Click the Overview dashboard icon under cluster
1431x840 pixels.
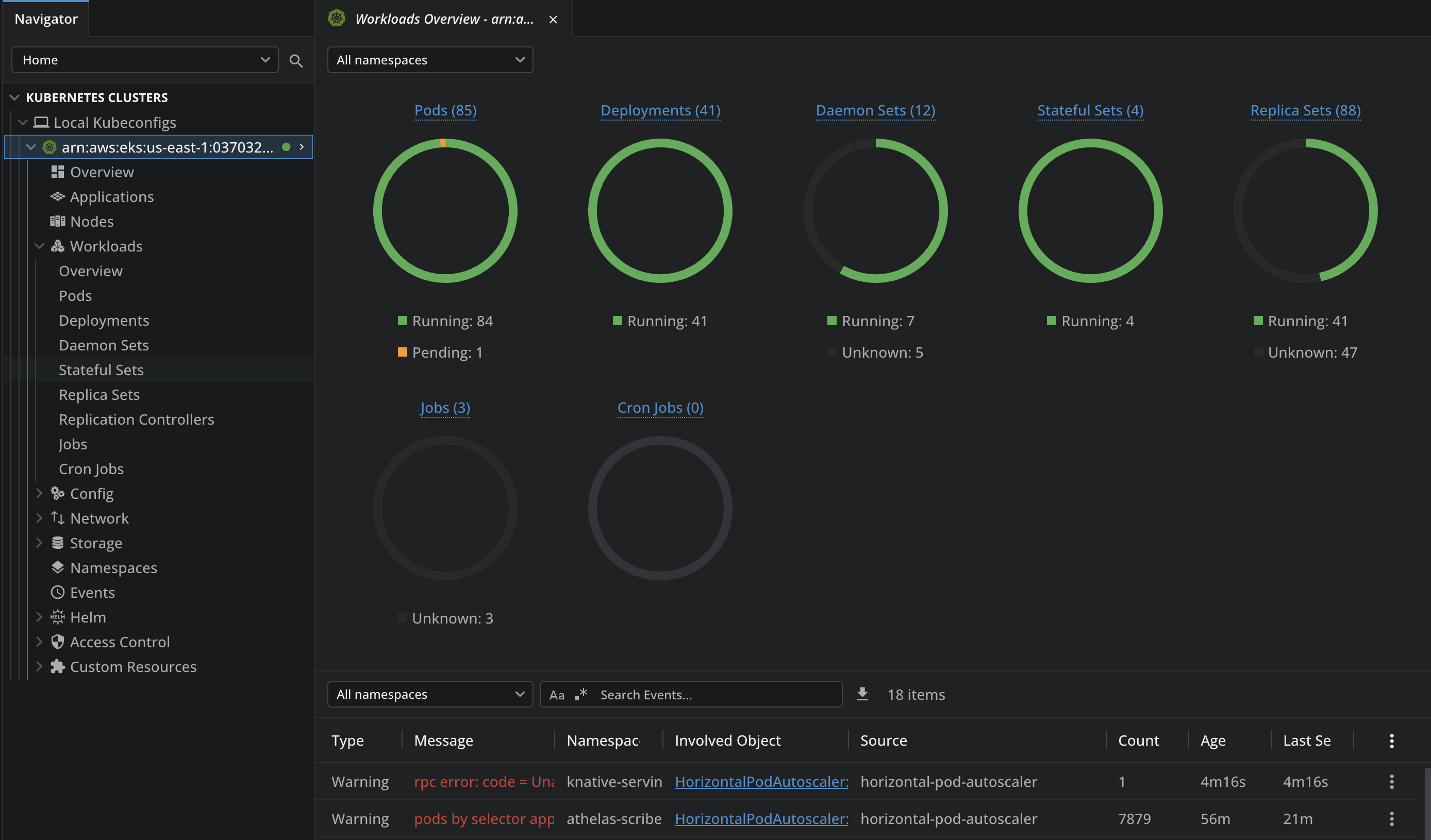pos(57,172)
